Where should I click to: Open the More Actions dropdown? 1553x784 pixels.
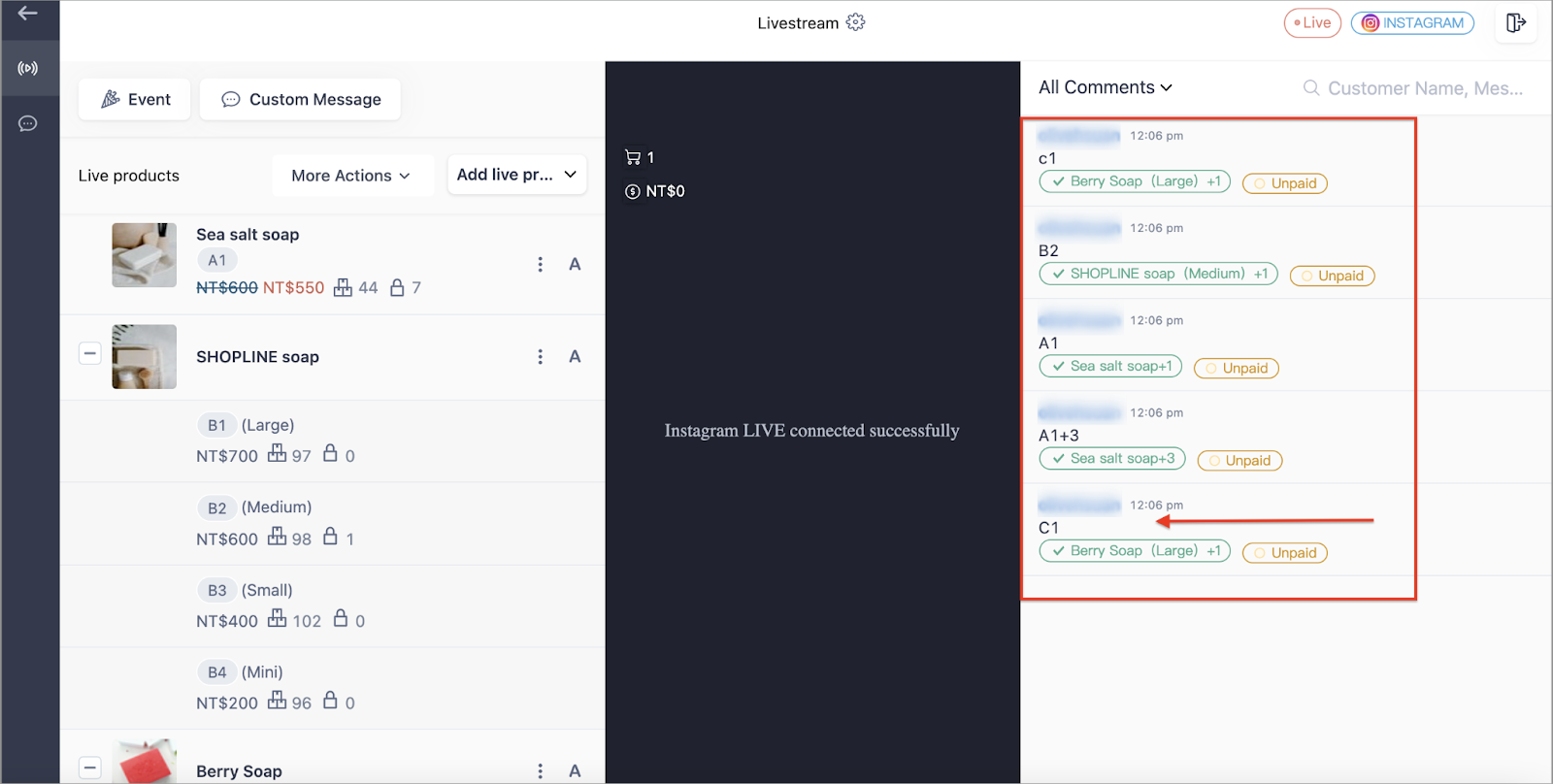click(351, 176)
